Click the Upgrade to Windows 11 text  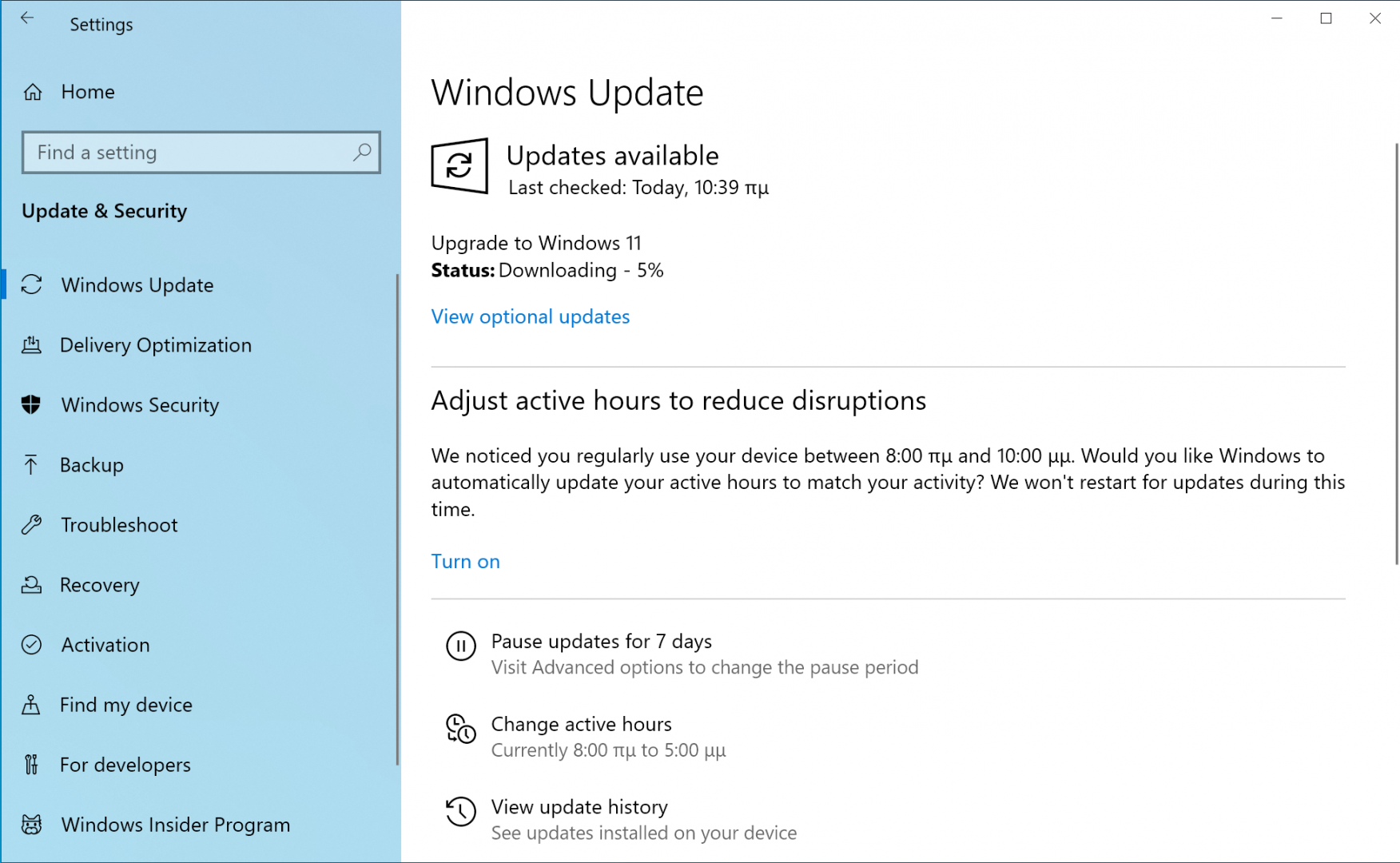coord(536,243)
